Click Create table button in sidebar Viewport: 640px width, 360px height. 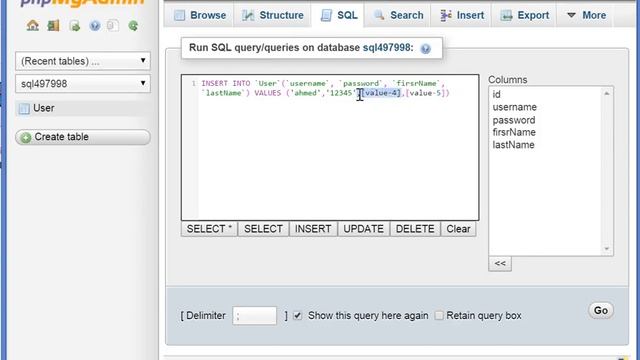point(83,137)
